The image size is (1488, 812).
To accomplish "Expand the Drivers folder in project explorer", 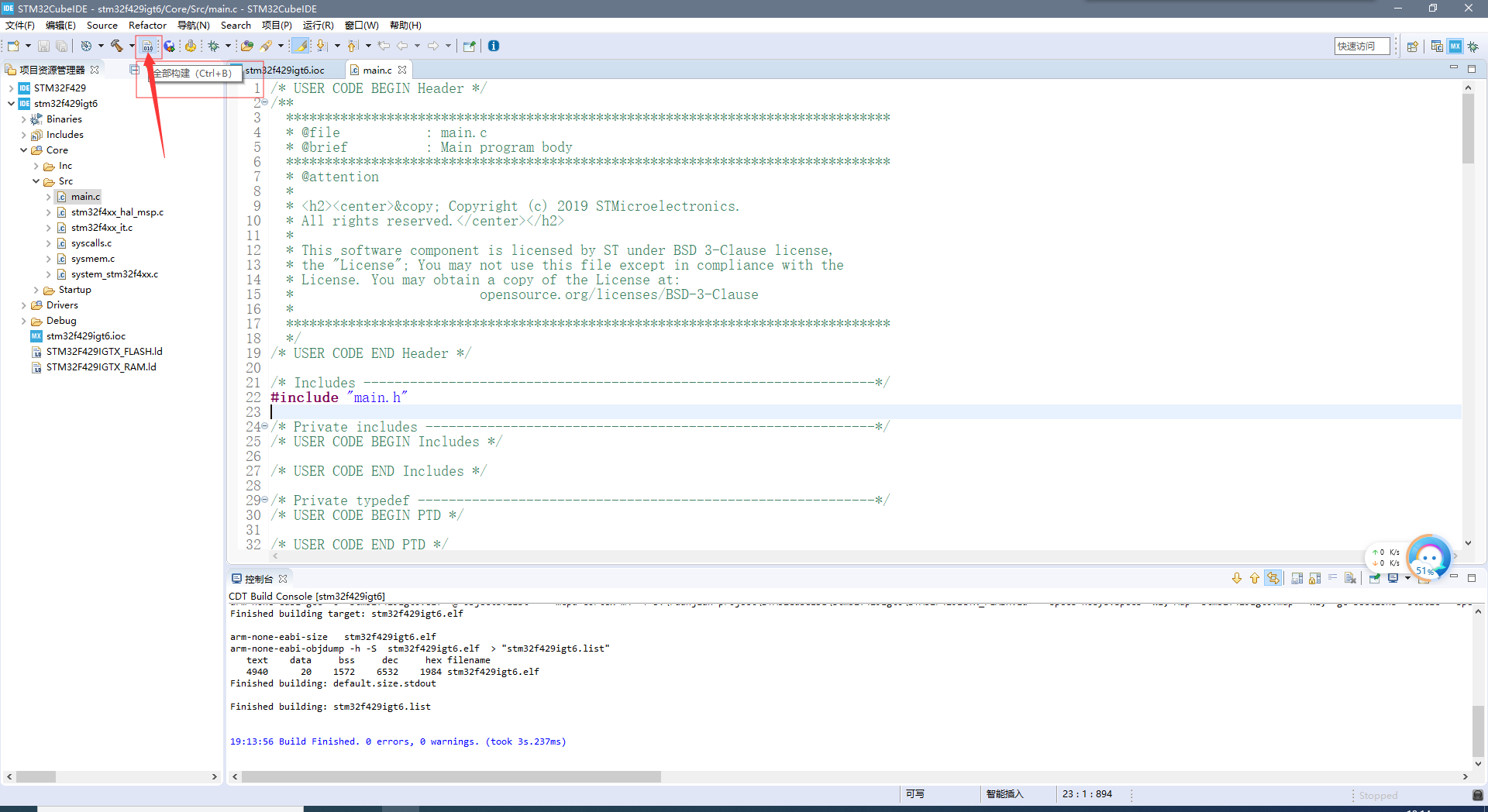I will [x=24, y=305].
